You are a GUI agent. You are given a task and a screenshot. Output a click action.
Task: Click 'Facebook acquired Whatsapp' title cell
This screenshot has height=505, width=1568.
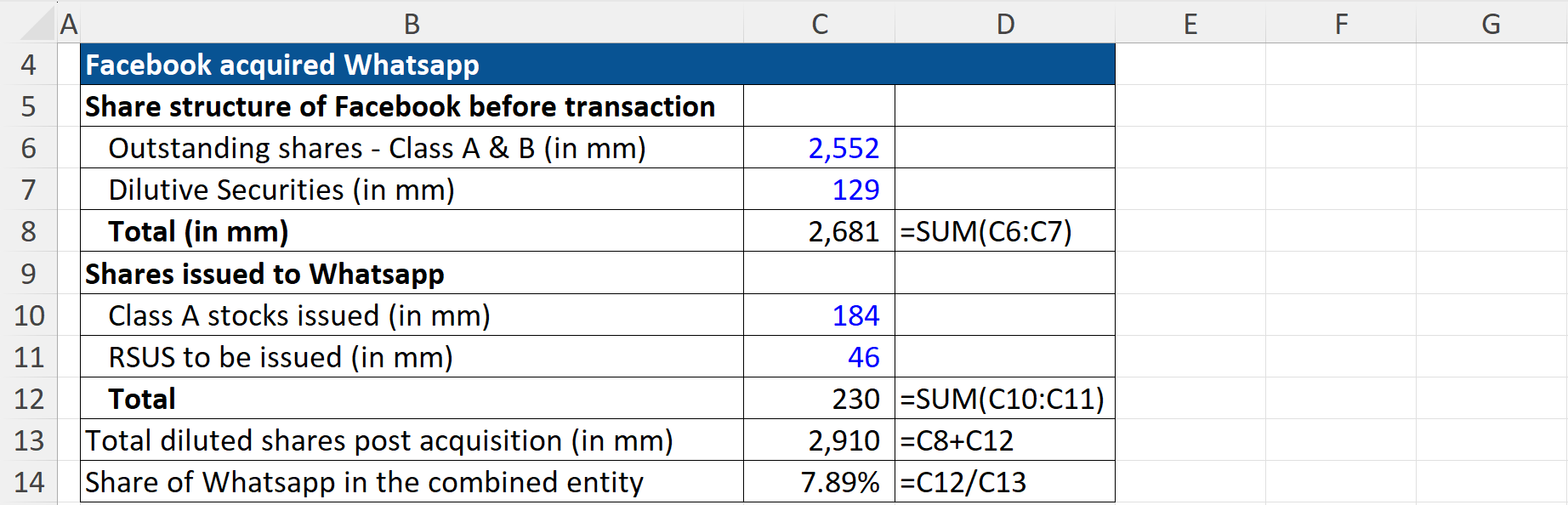point(598,65)
